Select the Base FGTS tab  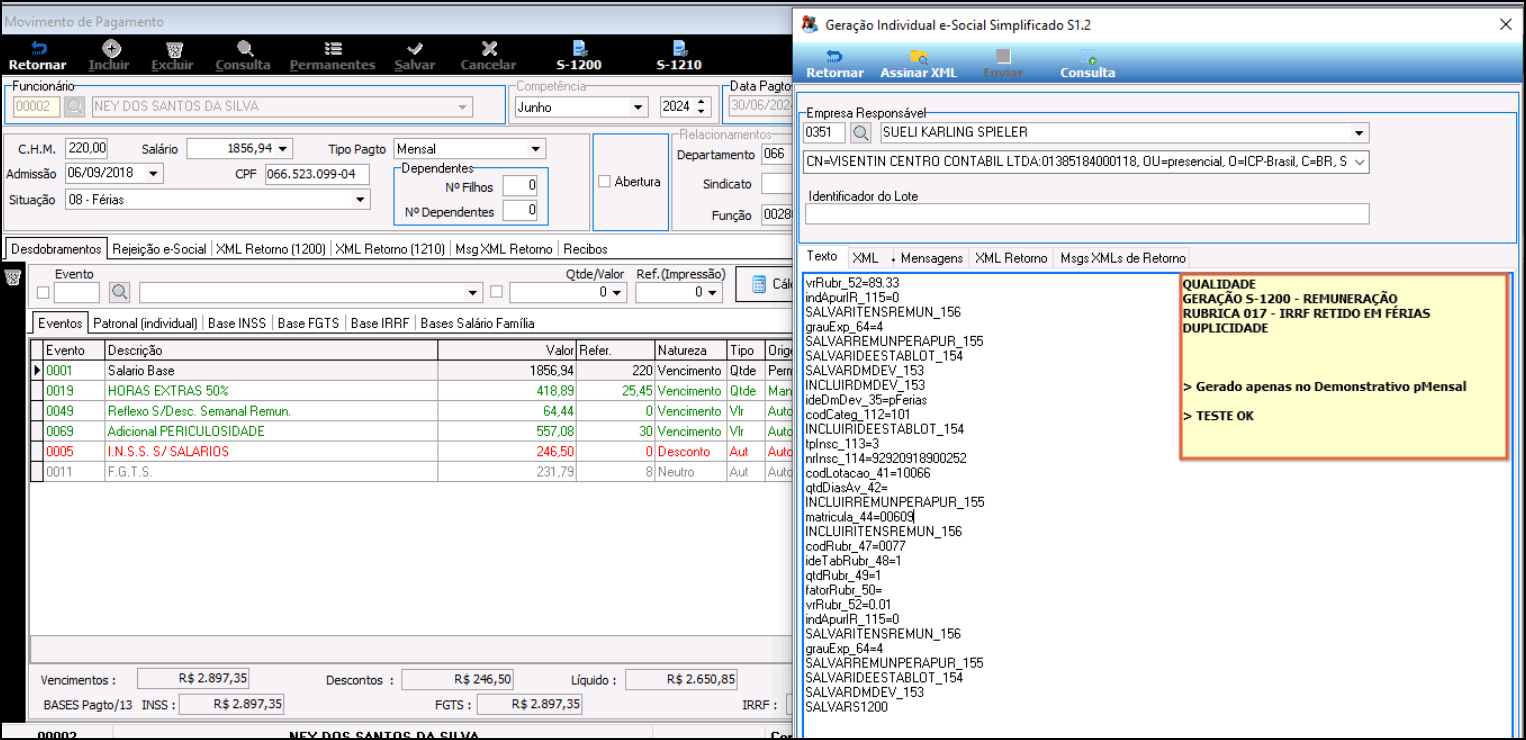point(309,323)
